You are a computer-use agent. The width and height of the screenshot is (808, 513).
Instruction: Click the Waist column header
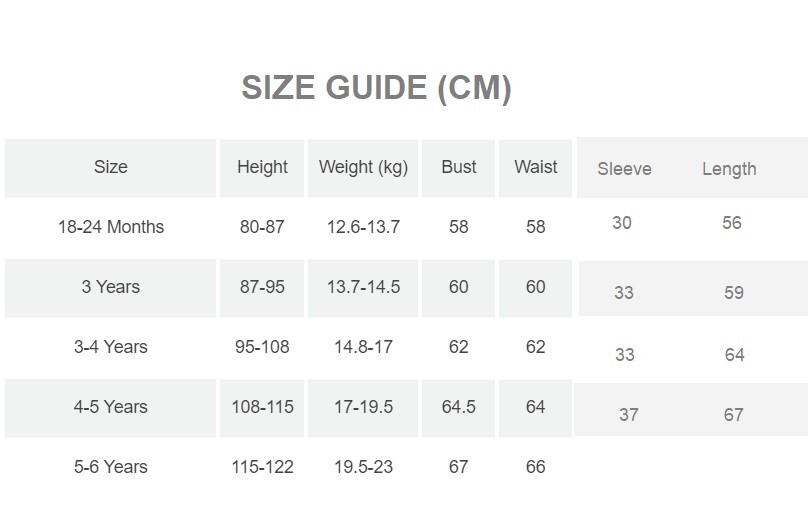[536, 167]
